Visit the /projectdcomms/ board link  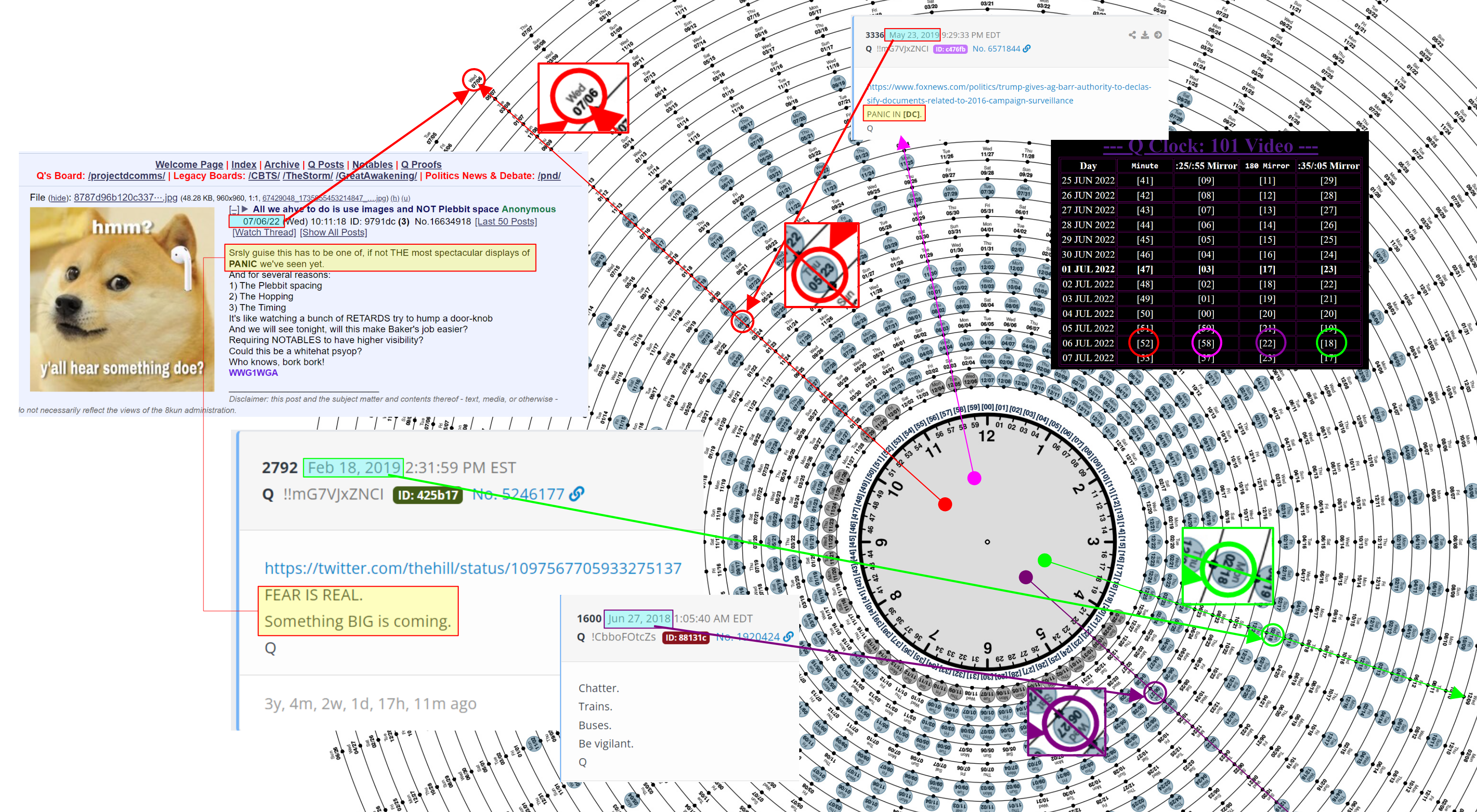click(126, 176)
